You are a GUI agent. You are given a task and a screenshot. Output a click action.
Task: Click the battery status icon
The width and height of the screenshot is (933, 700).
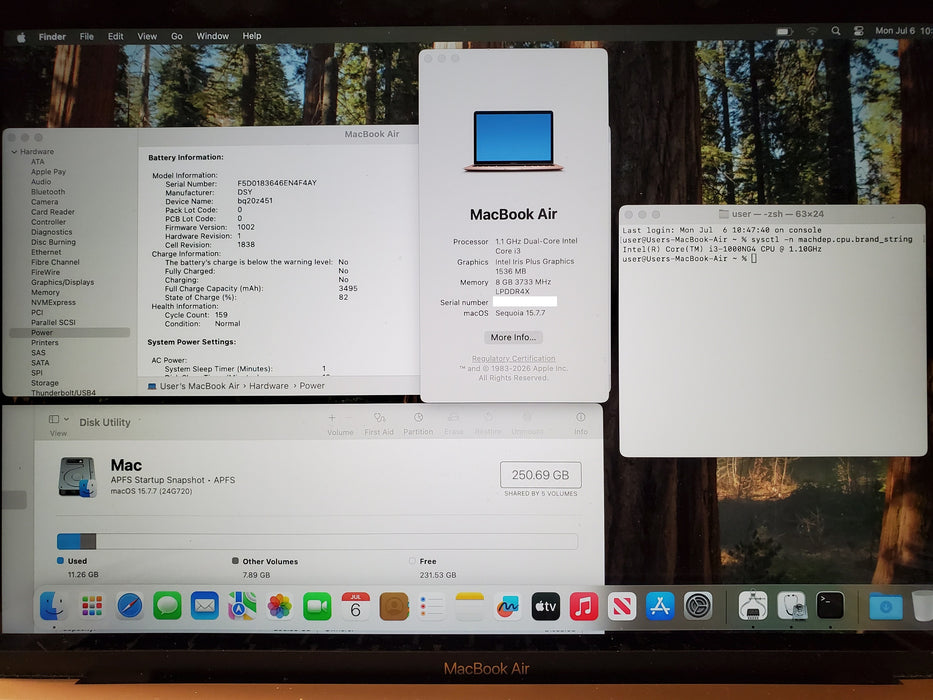click(x=784, y=31)
